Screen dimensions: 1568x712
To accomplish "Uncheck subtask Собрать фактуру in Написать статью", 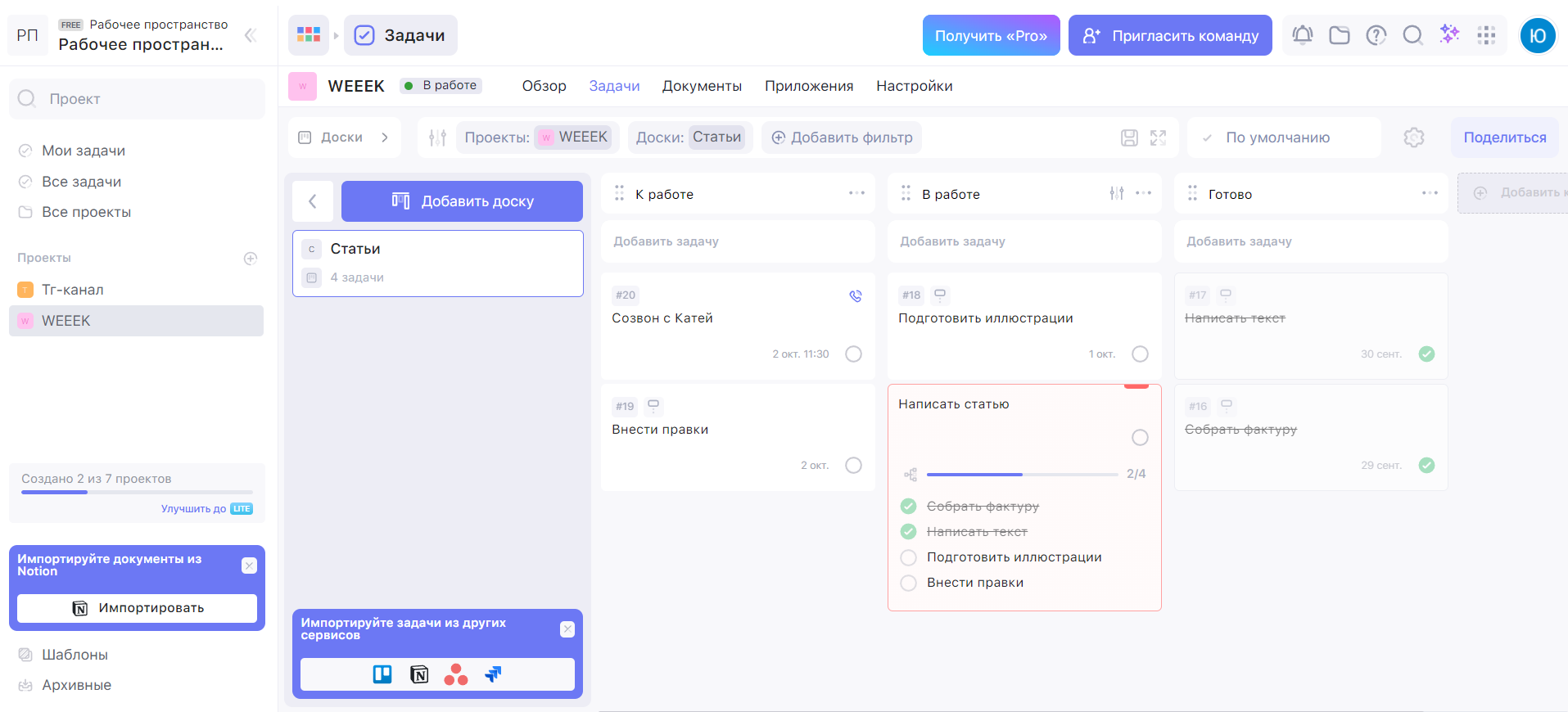I will click(x=908, y=507).
